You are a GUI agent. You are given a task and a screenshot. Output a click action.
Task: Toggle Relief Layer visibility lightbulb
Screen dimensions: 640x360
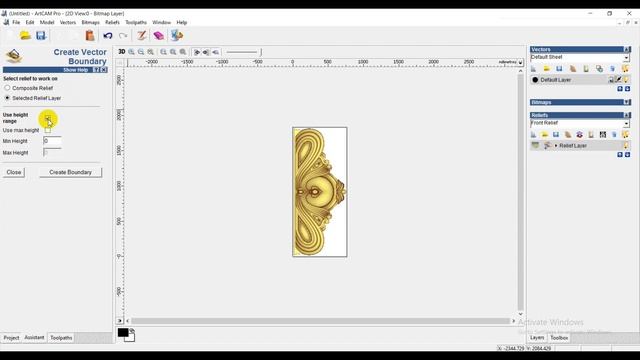point(627,146)
